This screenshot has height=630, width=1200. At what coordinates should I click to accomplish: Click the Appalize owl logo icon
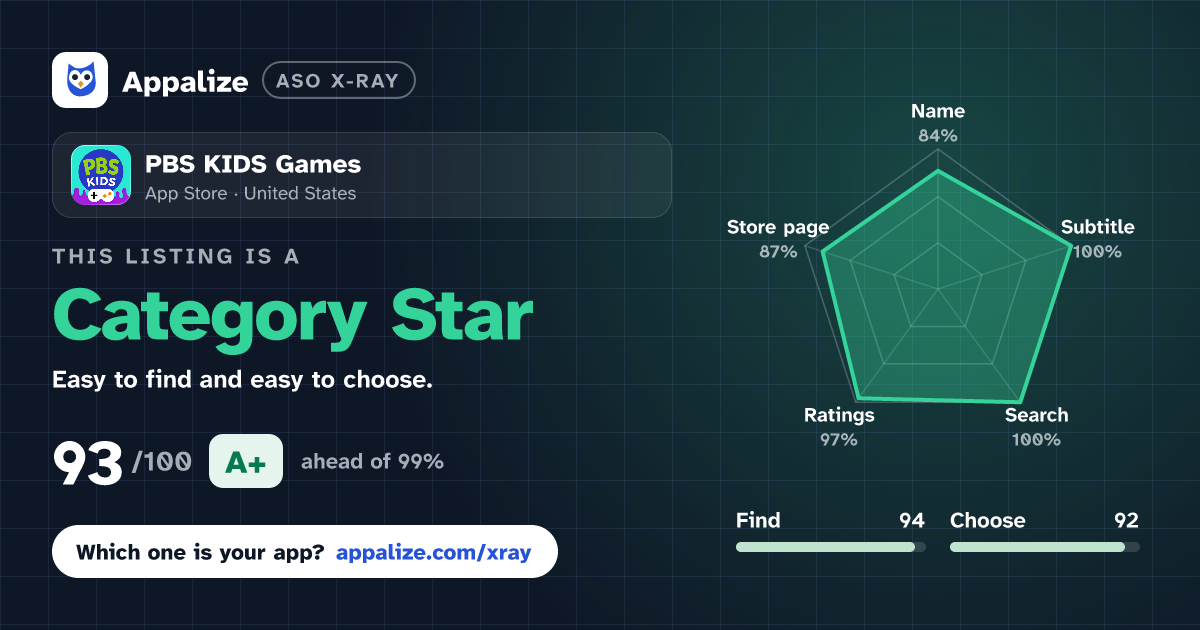click(80, 80)
